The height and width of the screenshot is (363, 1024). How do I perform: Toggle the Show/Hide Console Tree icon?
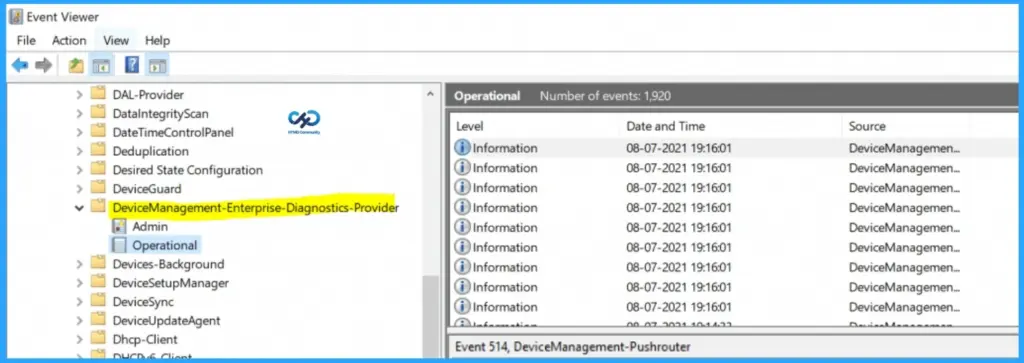101,65
